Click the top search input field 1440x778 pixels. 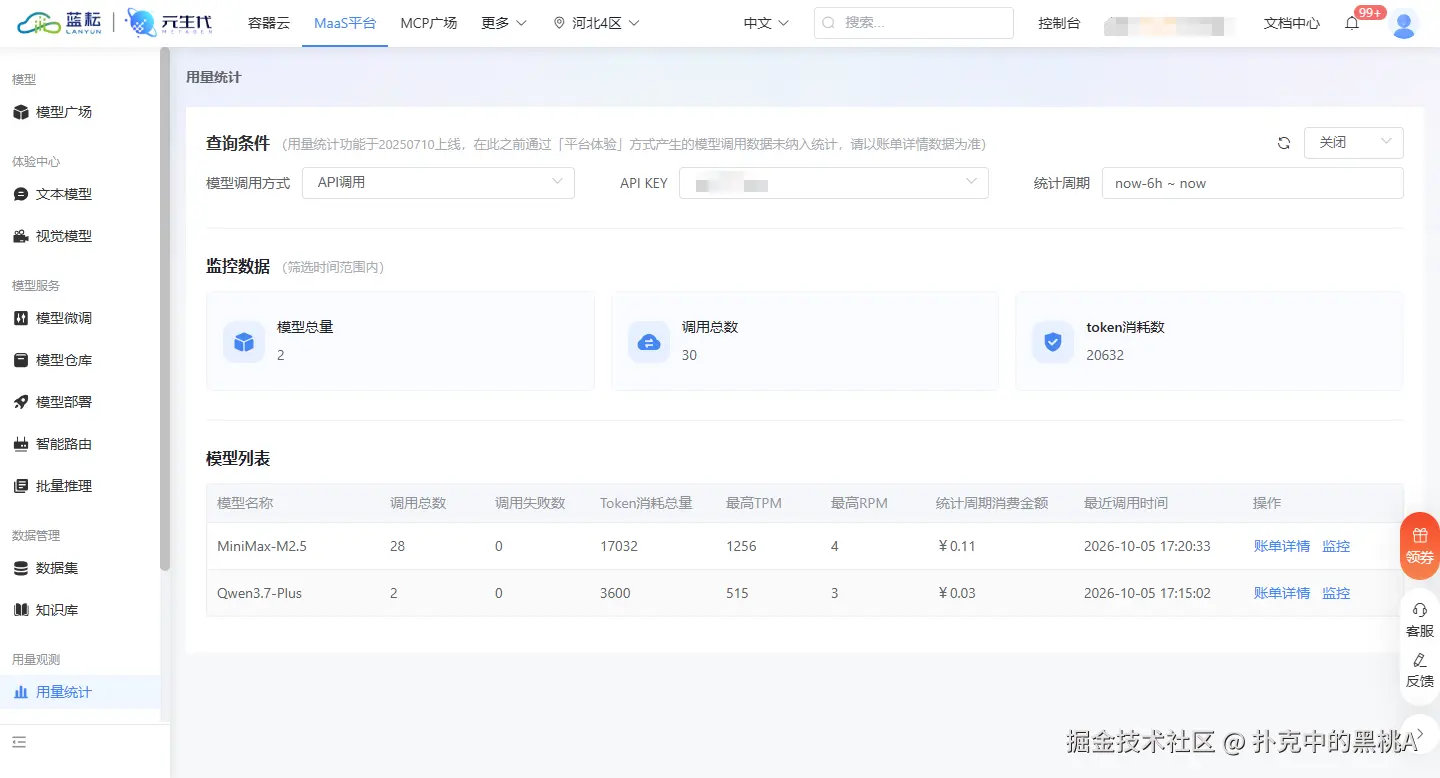tap(914, 23)
